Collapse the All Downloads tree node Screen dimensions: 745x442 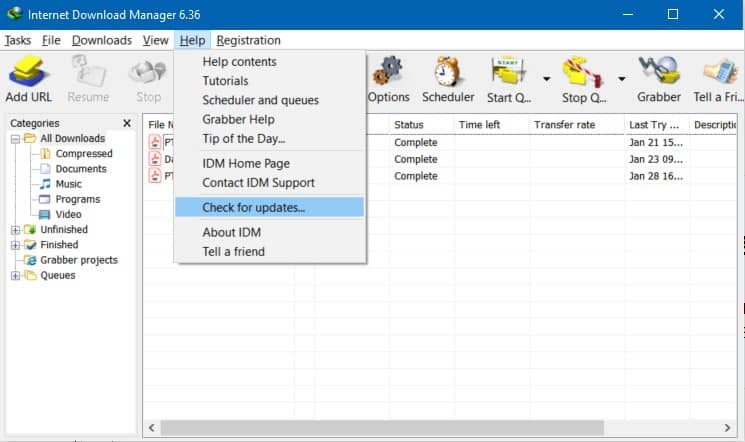click(x=15, y=139)
